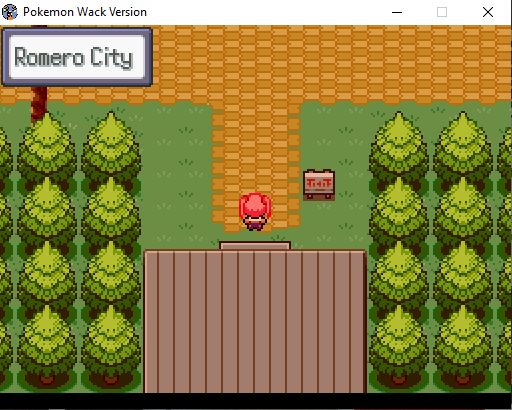
Task: Click the Pokemon Wack Version title text
Action: [85, 12]
